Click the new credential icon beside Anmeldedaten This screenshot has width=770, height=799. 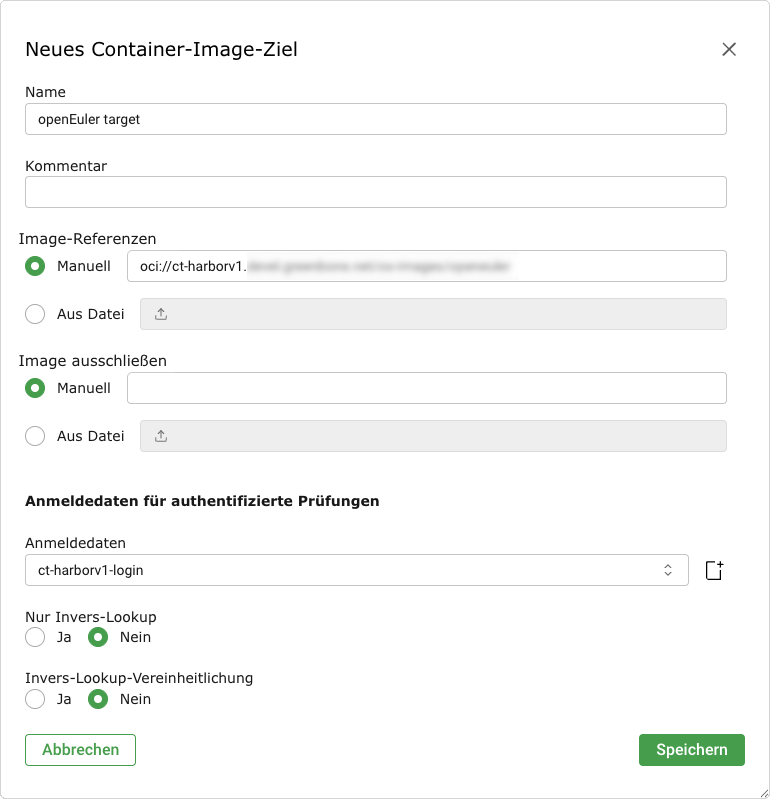tap(713, 570)
